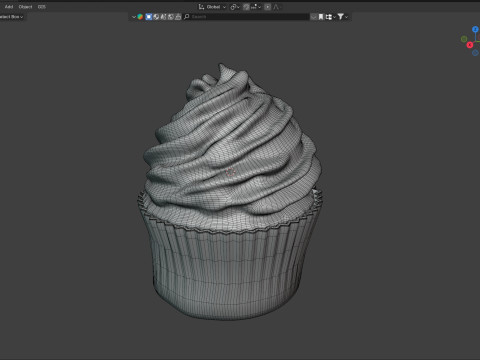Open the Global transform orientation dropdown
Screen dimensions: 480x360
click(x=212, y=7)
